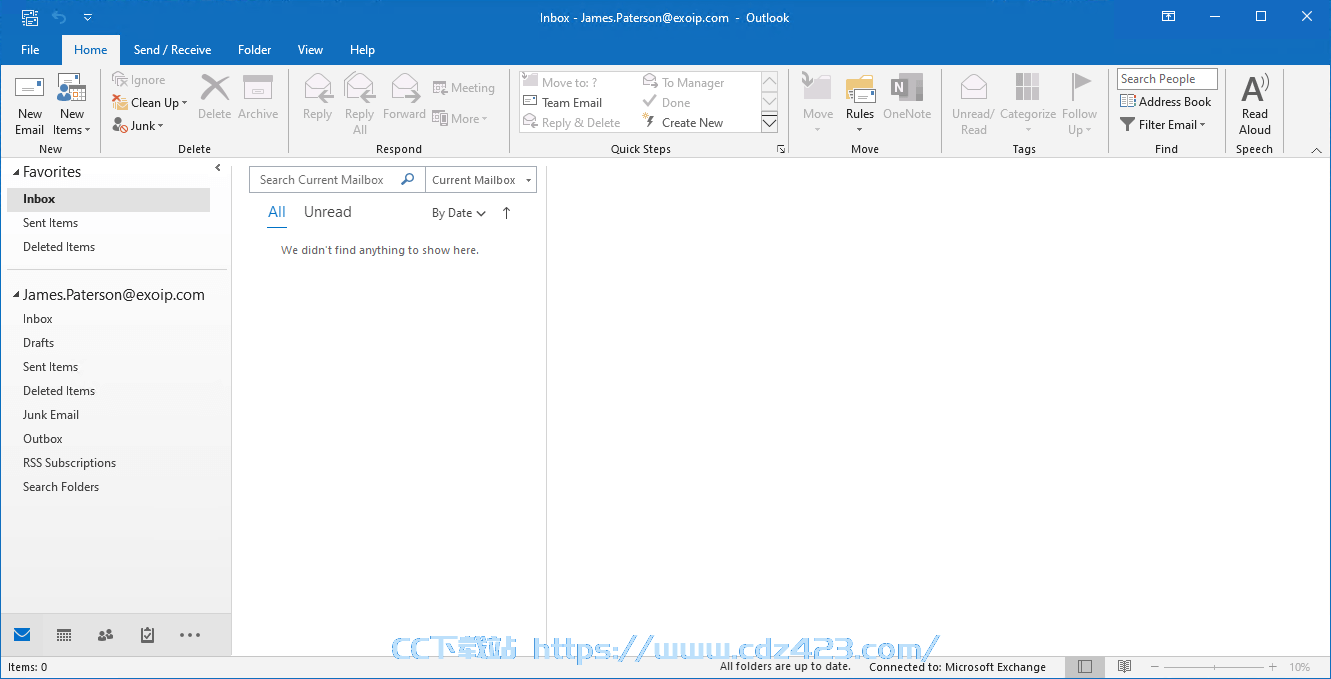Open the Junk dropdown menu

point(138,126)
